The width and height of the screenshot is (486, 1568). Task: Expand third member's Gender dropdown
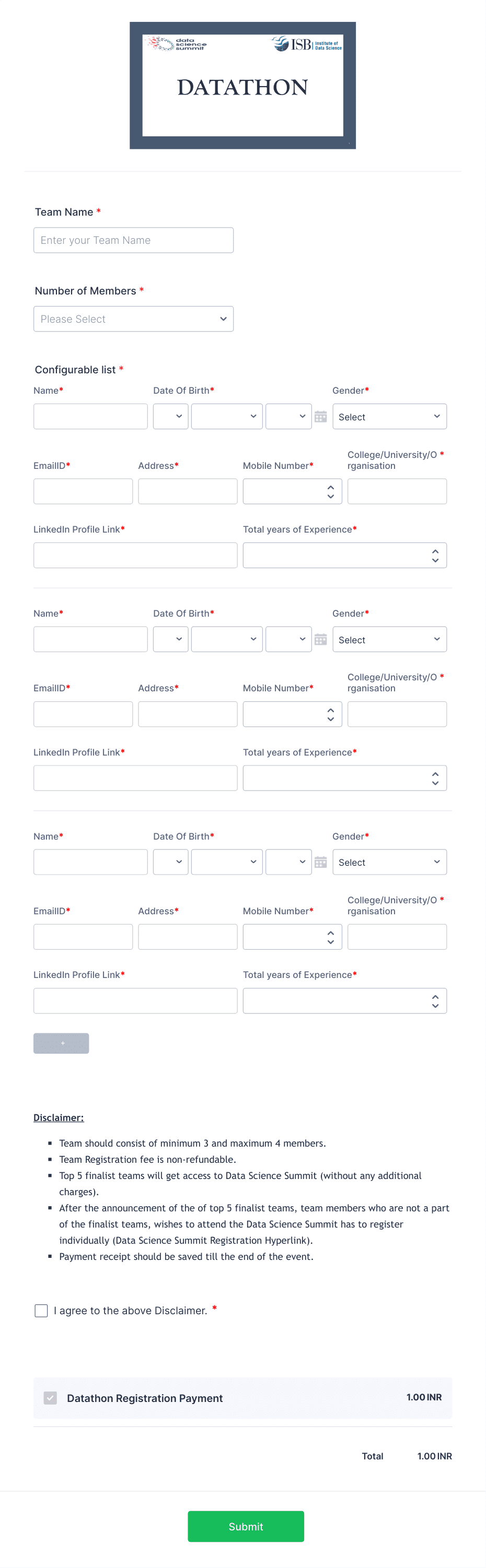(x=389, y=863)
